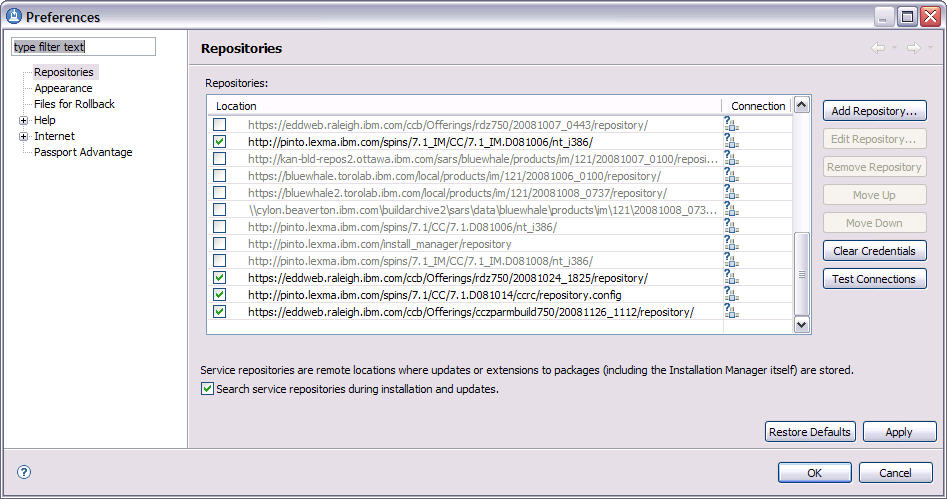This screenshot has width=947, height=499.
Task: Click the Clear Credentials button
Action: click(875, 251)
